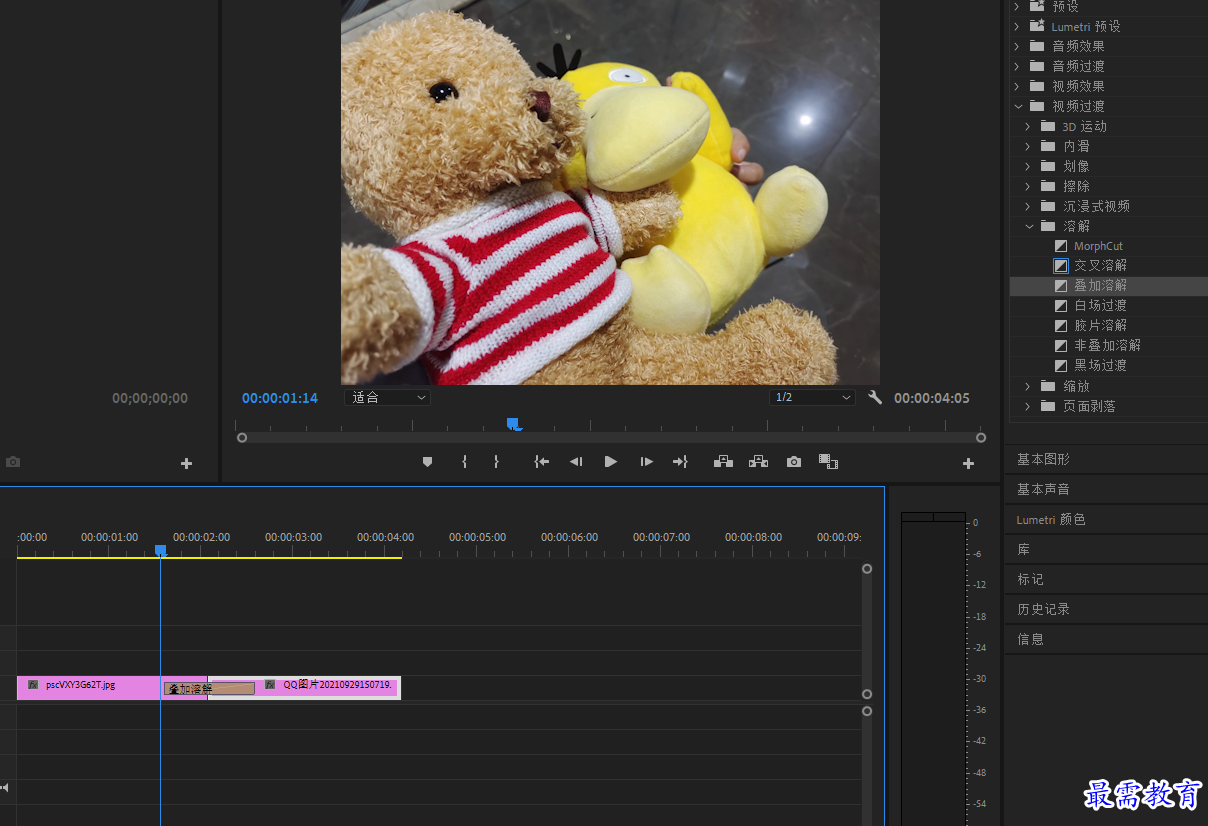Expand 沉浸式视频 folder
Viewport: 1208px width, 826px height.
(1029, 206)
